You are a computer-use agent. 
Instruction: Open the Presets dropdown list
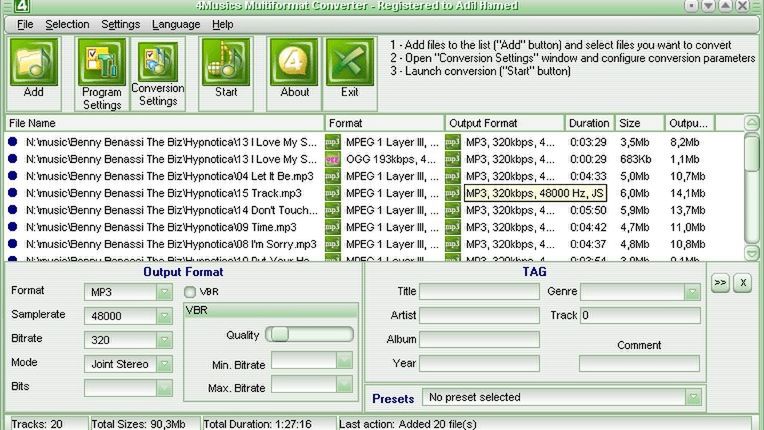(x=692, y=398)
